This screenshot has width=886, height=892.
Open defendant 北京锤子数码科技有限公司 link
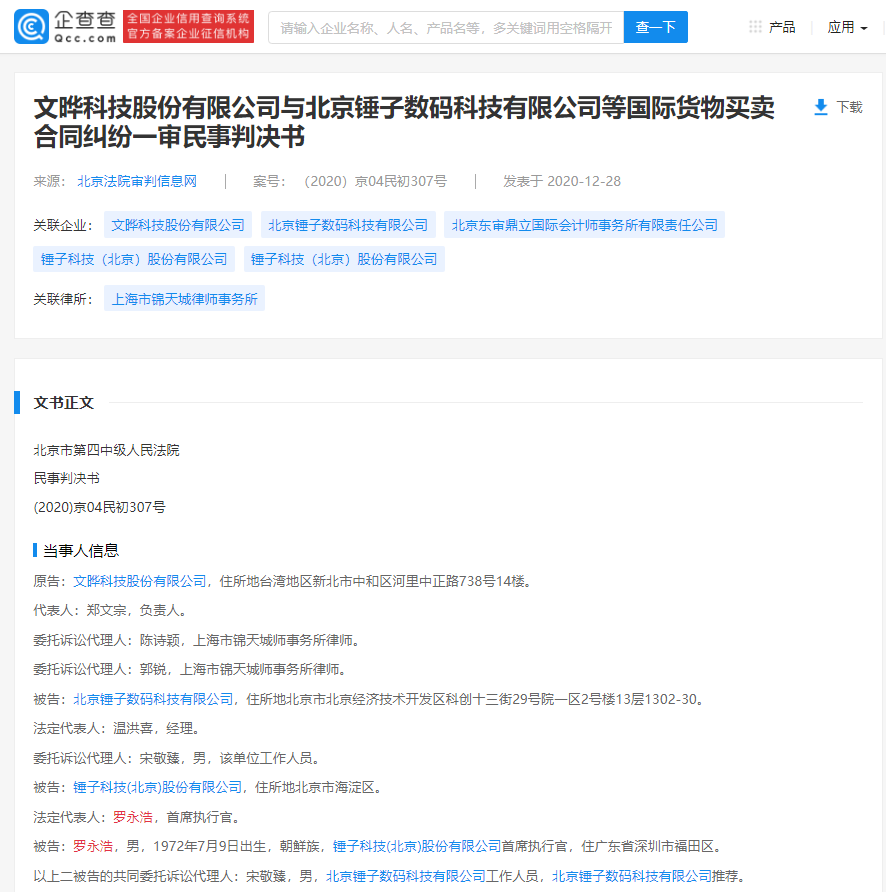point(153,699)
